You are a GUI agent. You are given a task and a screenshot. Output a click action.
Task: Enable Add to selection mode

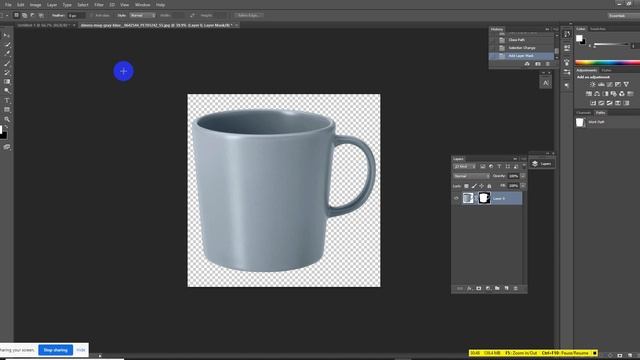[x=24, y=16]
